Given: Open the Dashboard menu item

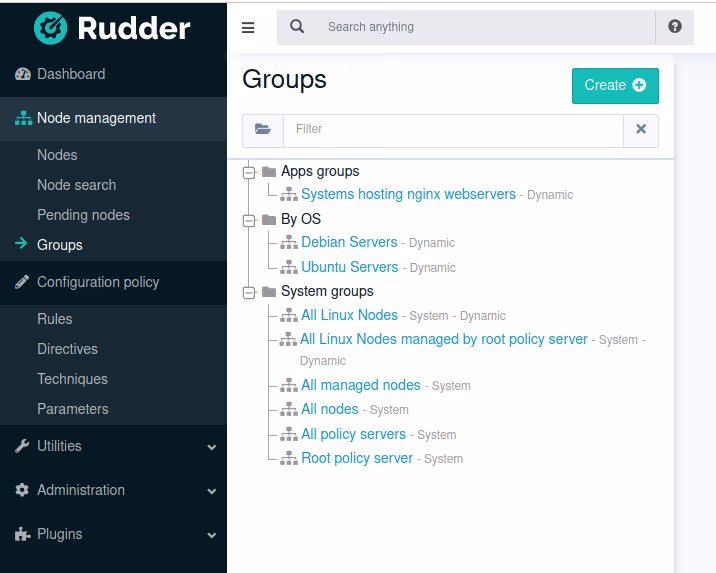Looking at the screenshot, I should pos(70,74).
